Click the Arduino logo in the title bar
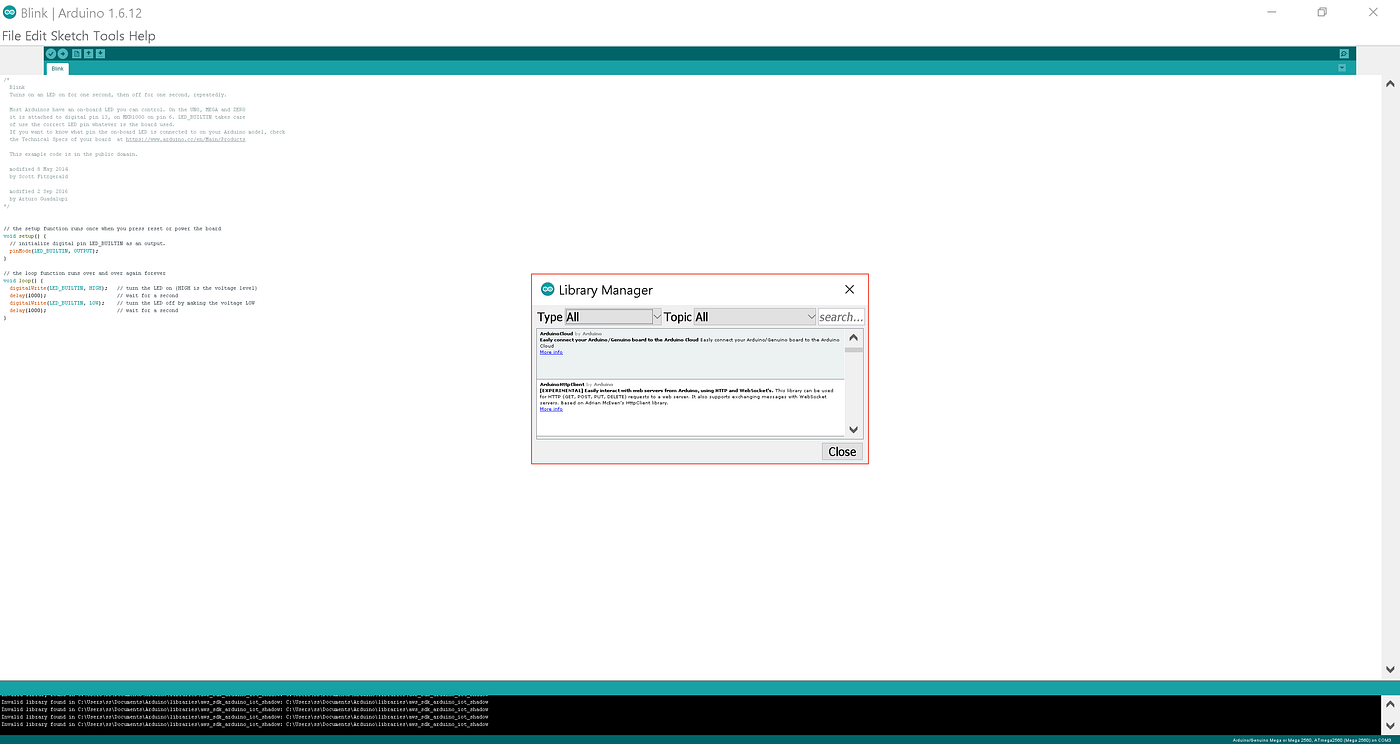The width and height of the screenshot is (1400, 744). tap(11, 12)
